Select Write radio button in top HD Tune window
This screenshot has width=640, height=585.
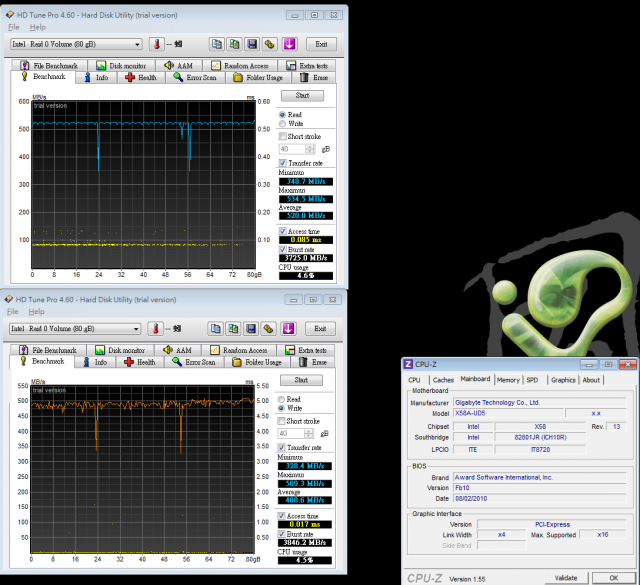click(x=282, y=124)
